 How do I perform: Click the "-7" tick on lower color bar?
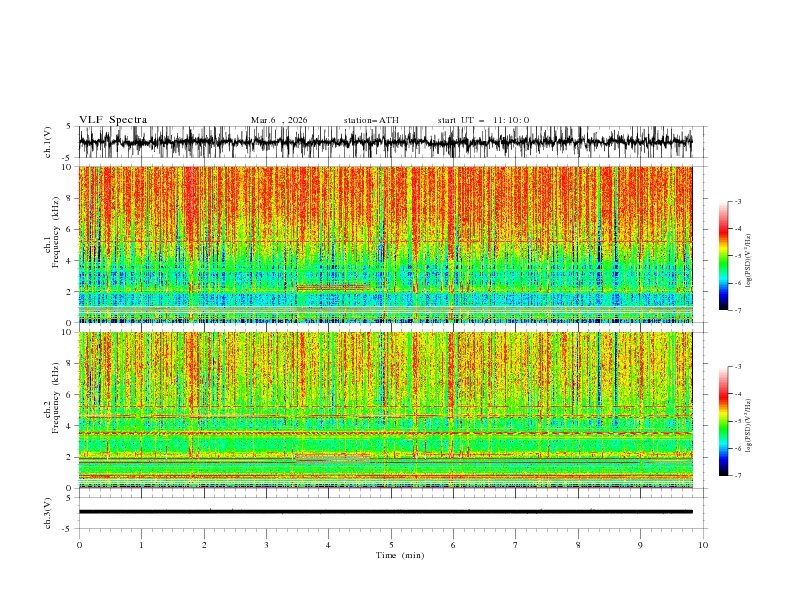pyautogui.click(x=737, y=476)
